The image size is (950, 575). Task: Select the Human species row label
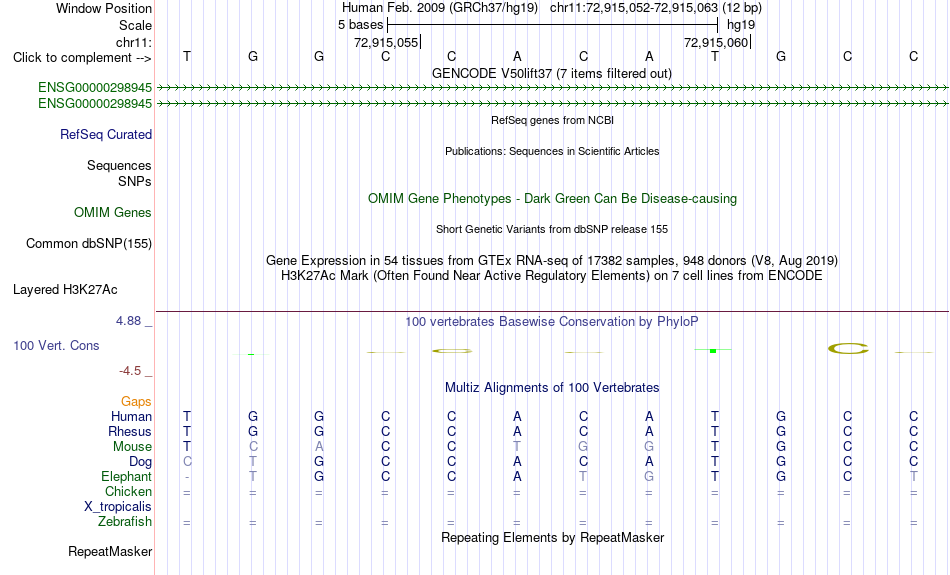131,416
